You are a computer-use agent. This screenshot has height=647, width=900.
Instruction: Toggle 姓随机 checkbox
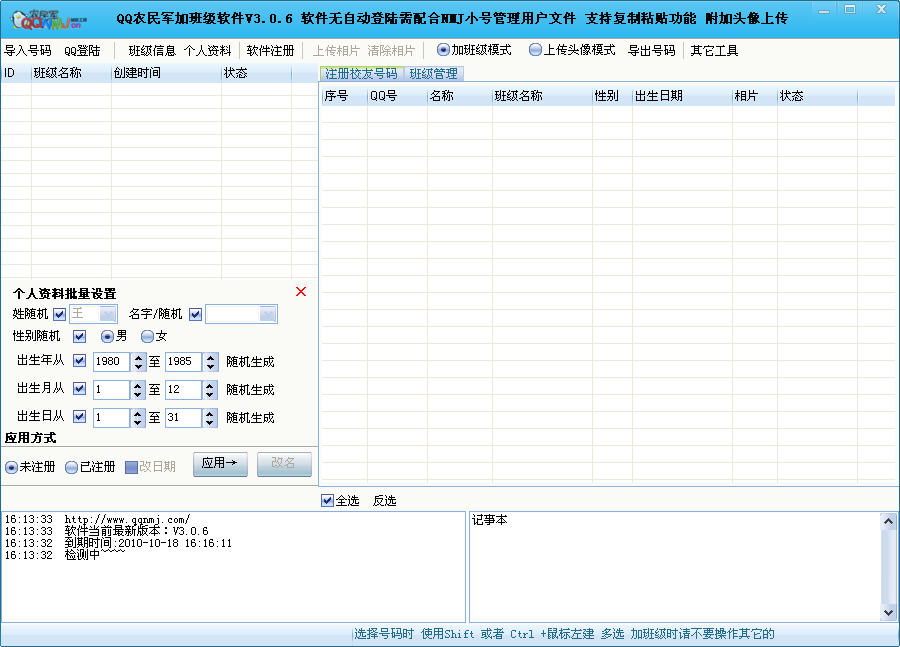[x=59, y=314]
